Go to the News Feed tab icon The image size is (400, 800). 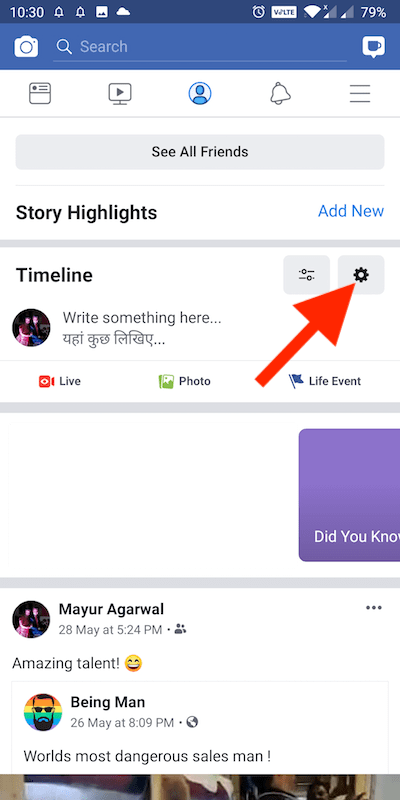pyautogui.click(x=40, y=93)
